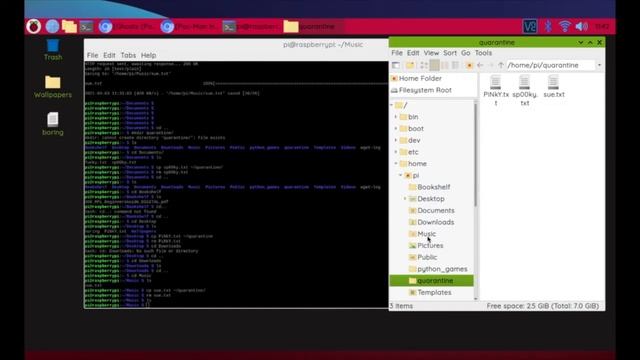640x360 pixels.
Task: Go to home folder via toolbar icon
Action: pos(469,65)
